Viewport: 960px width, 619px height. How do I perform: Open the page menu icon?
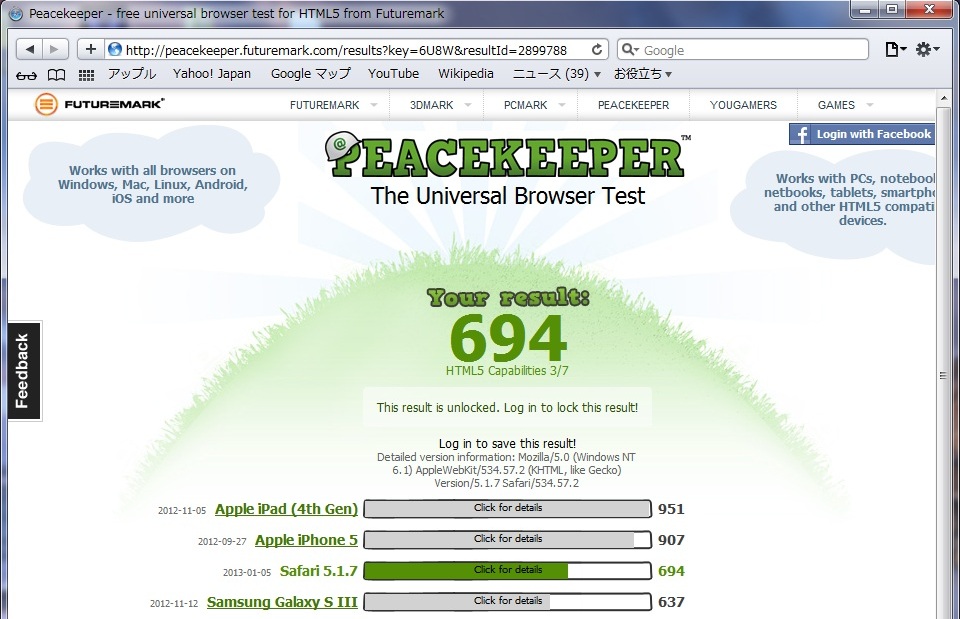896,50
